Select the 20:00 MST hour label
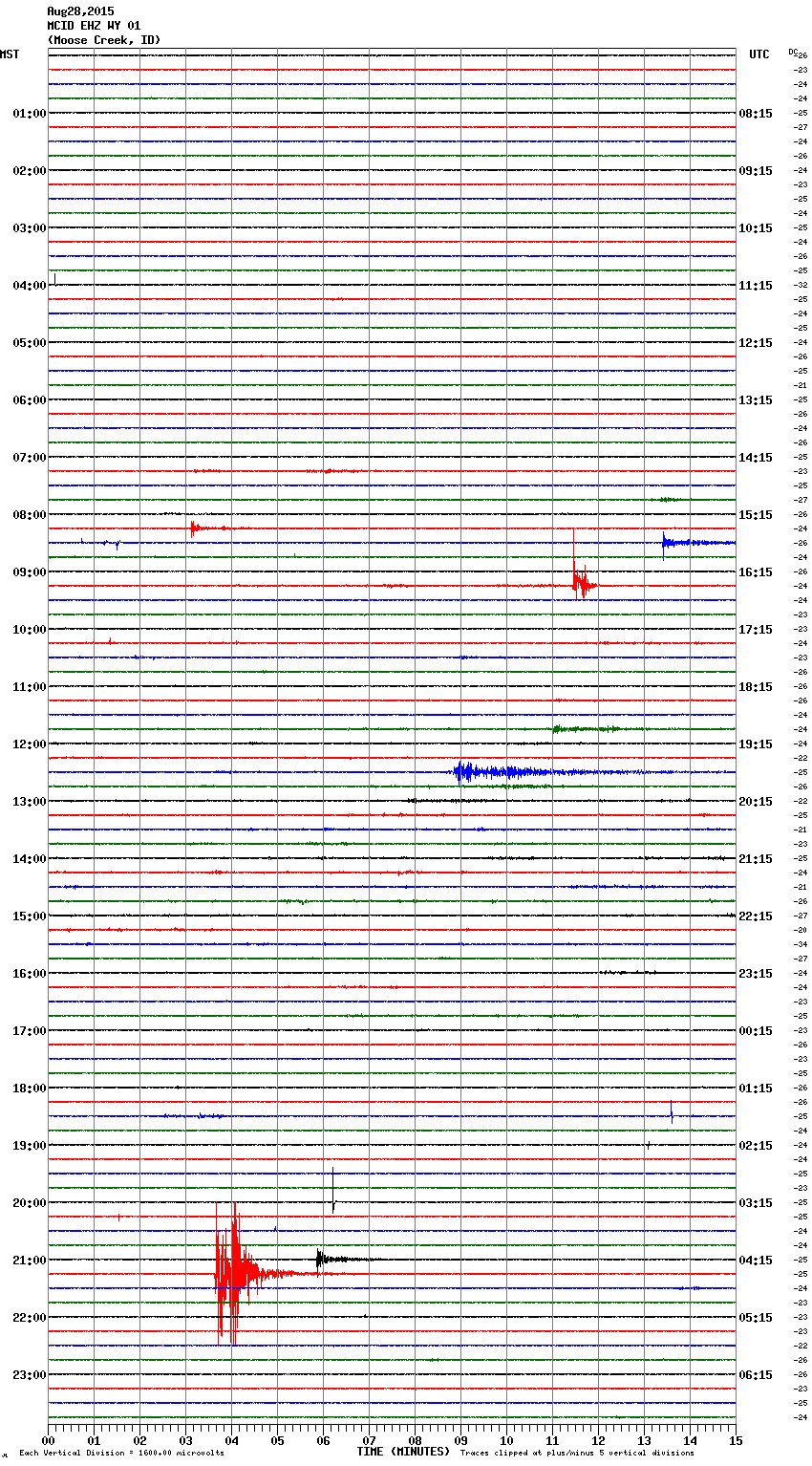This screenshot has width=812, height=1466. [30, 1203]
